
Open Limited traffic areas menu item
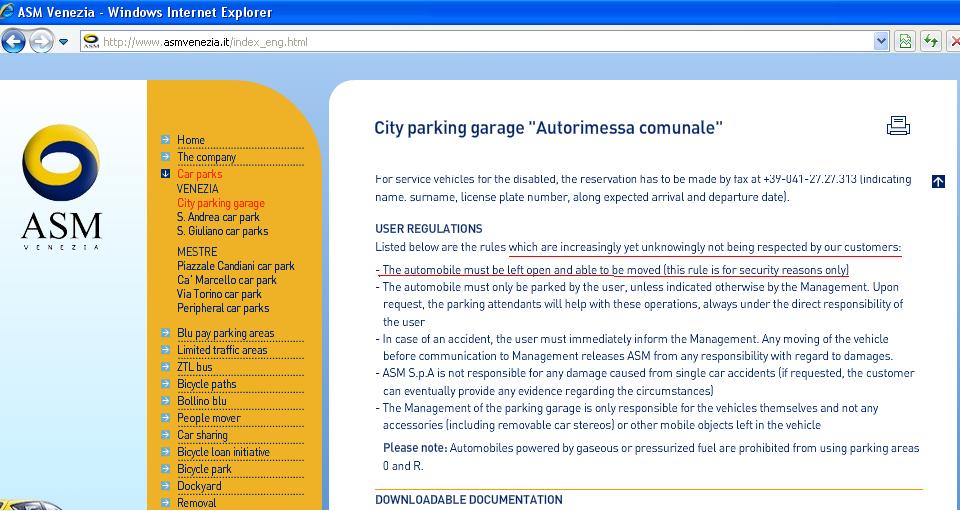[x=222, y=350]
